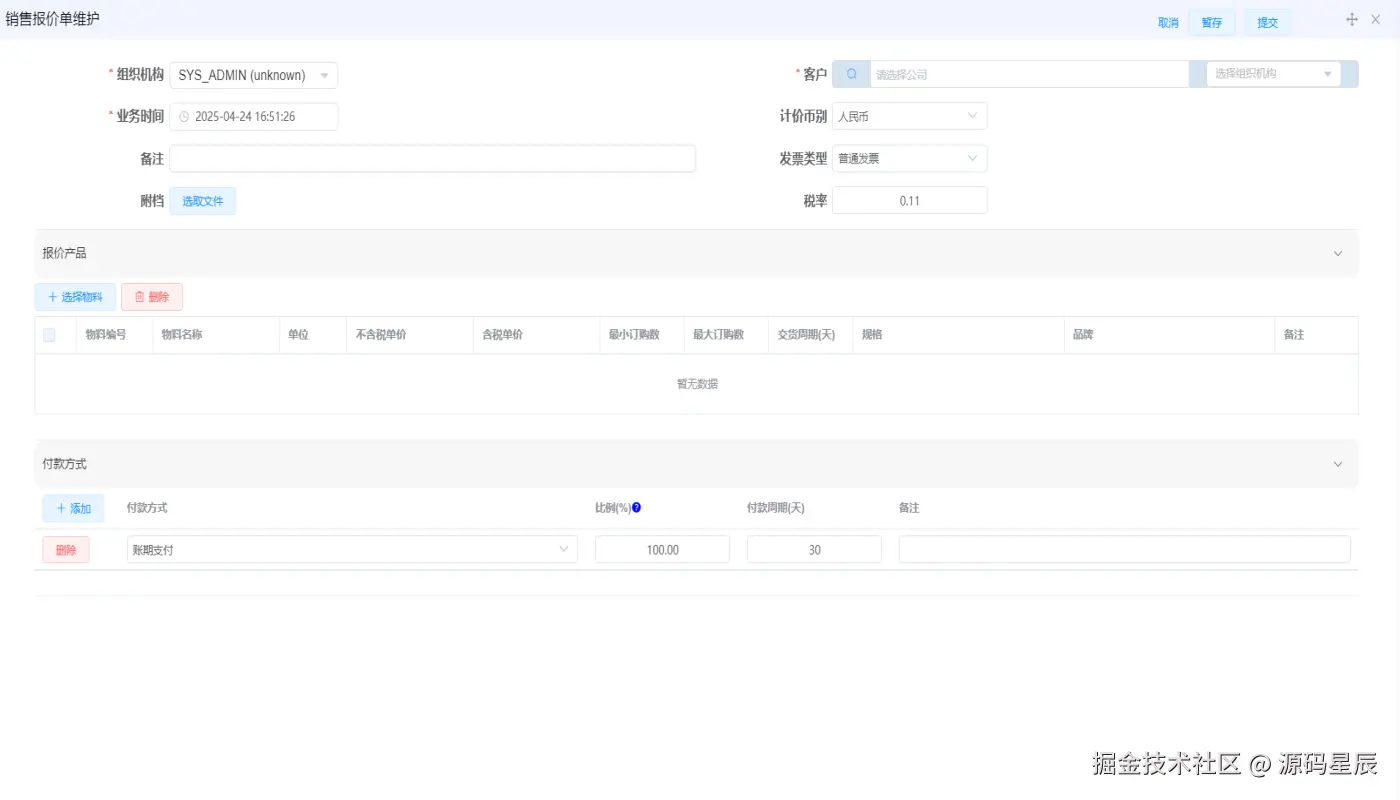
Task: Toggle the select-all checkbox in product table header
Action: click(x=48, y=334)
